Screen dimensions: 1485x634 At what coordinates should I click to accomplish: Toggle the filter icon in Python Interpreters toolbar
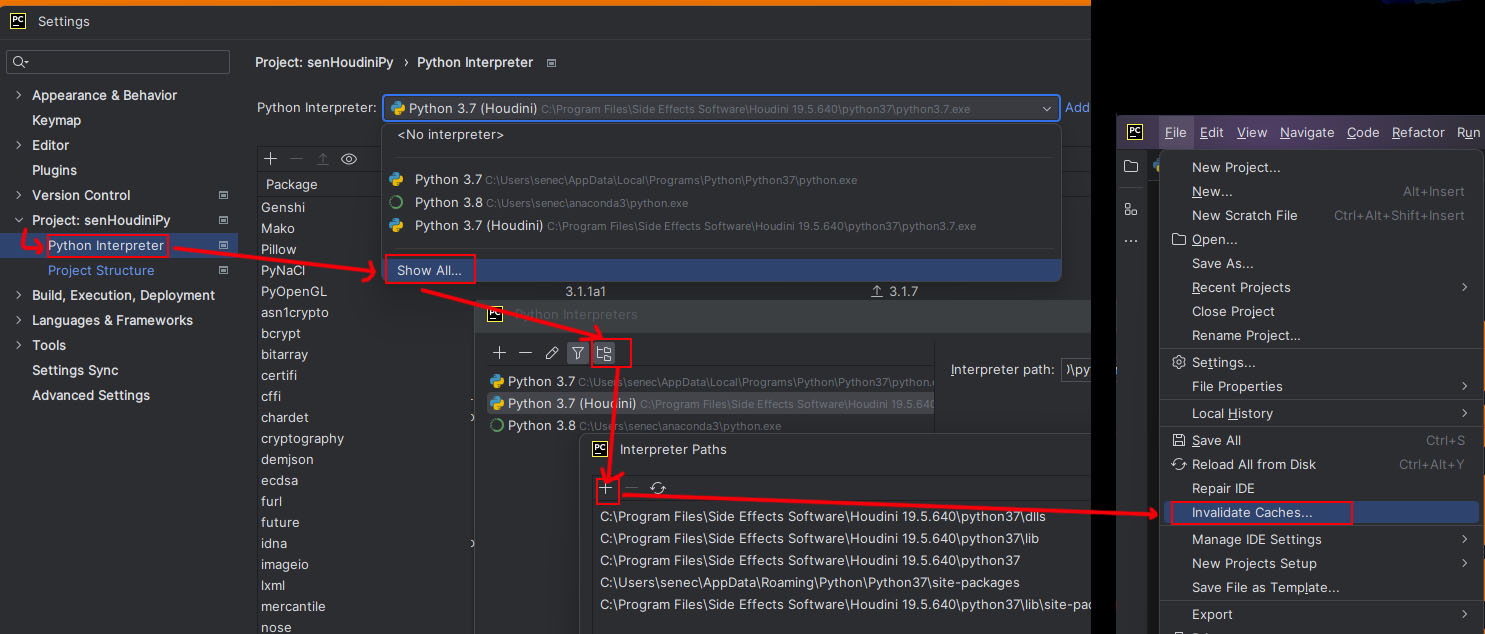pos(578,353)
